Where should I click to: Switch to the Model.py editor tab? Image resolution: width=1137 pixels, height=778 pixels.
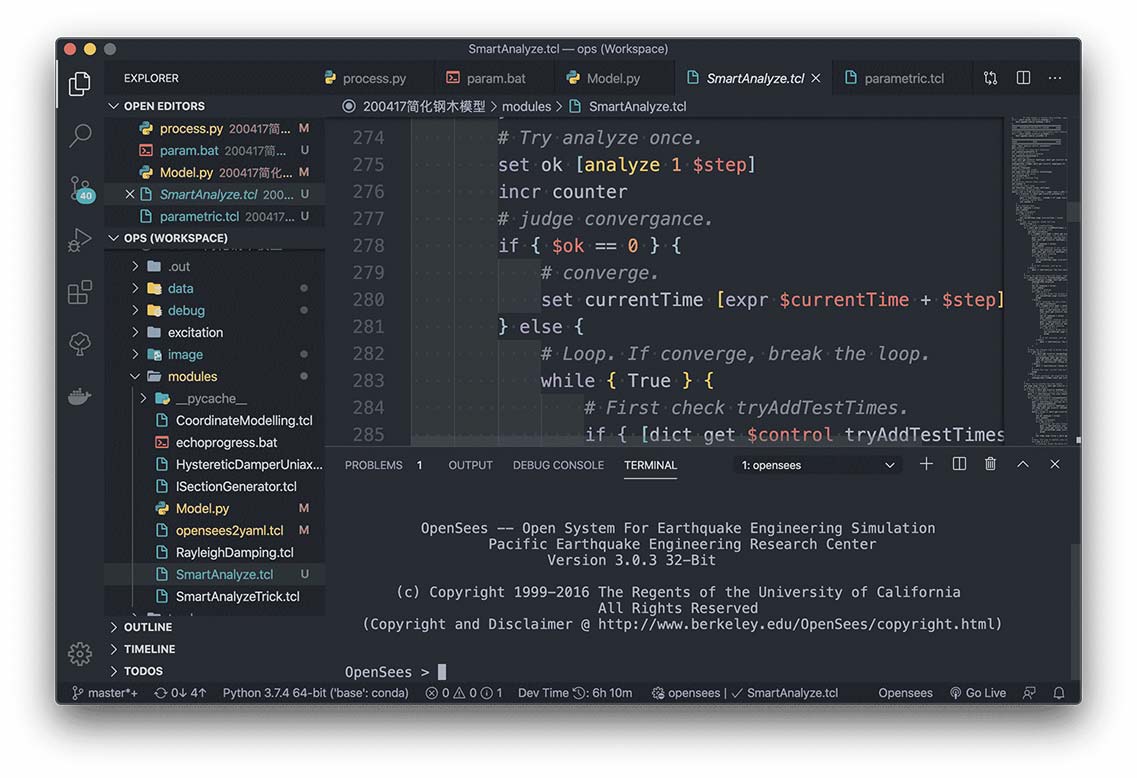(613, 78)
